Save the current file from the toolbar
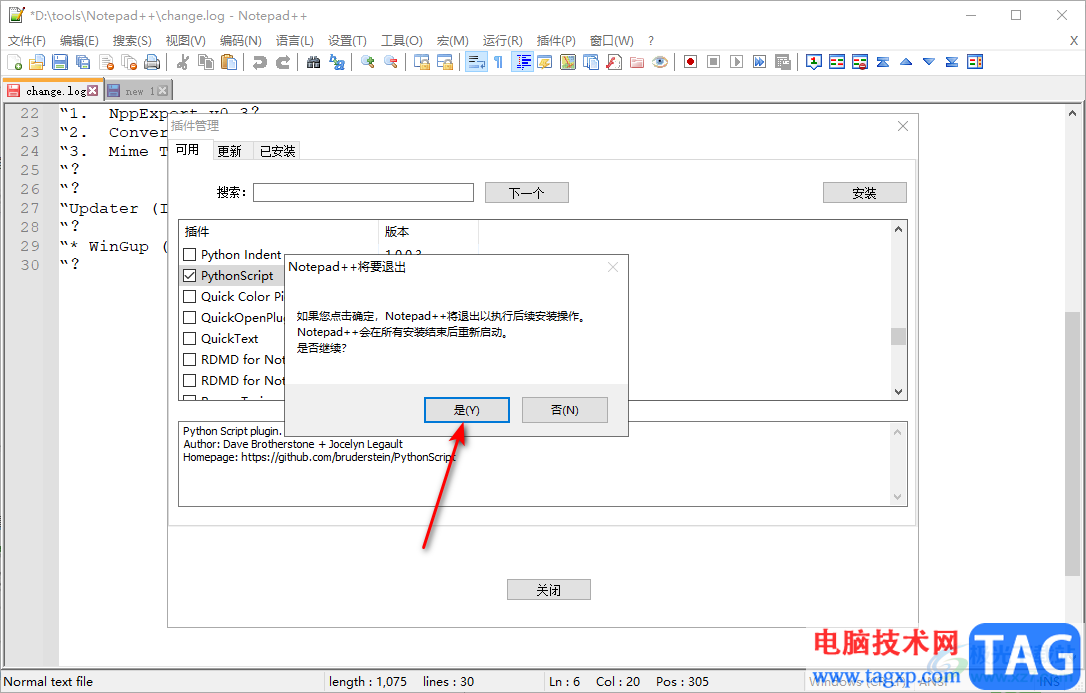This screenshot has width=1086, height=693. pyautogui.click(x=60, y=62)
